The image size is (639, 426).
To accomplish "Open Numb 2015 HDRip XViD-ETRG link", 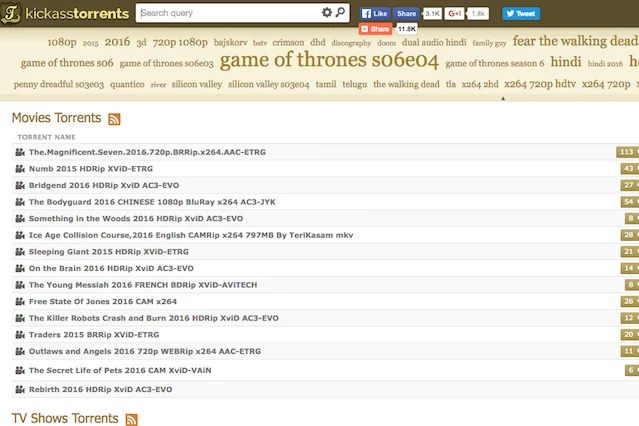I will click(x=91, y=169).
